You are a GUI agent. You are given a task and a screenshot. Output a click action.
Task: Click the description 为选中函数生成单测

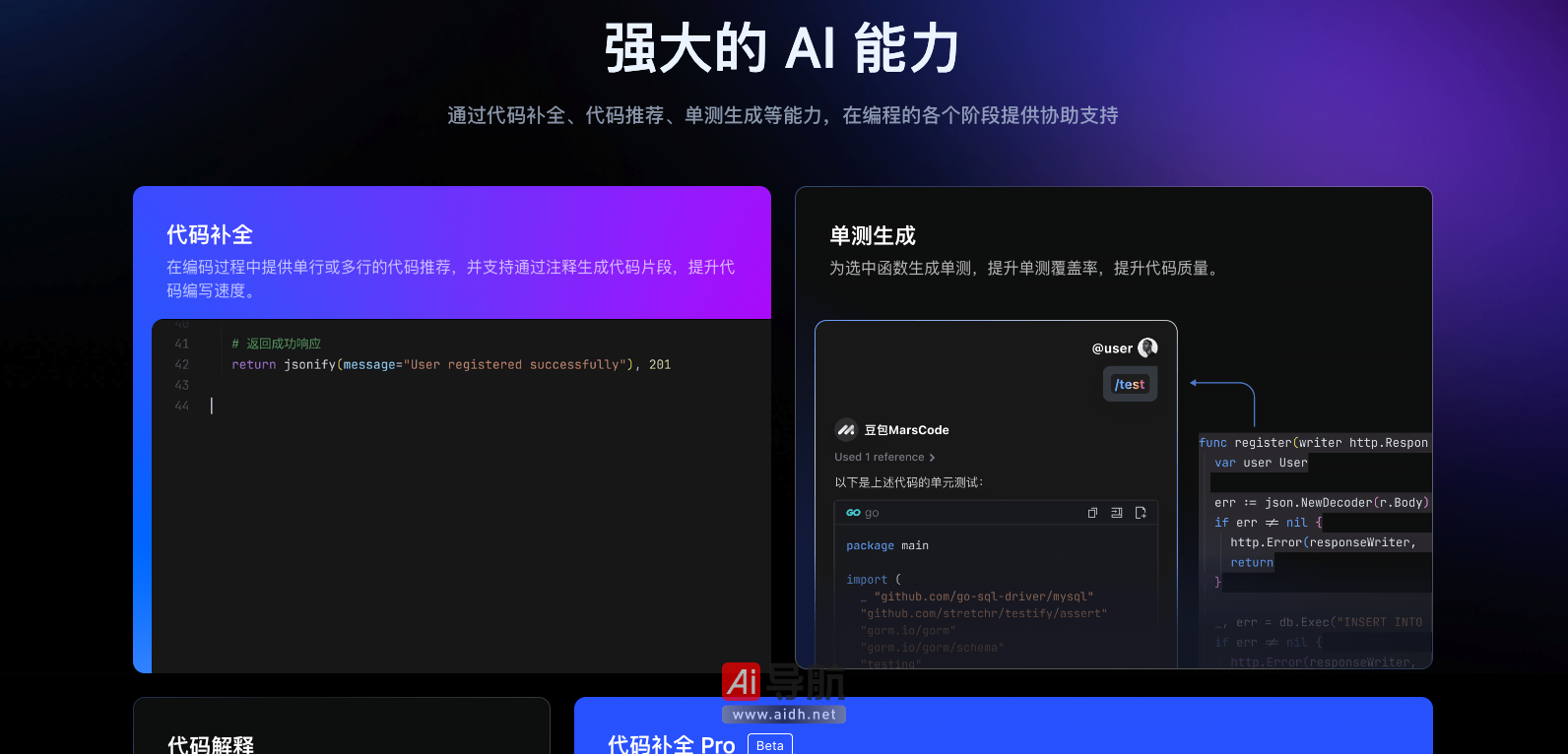point(1024,268)
